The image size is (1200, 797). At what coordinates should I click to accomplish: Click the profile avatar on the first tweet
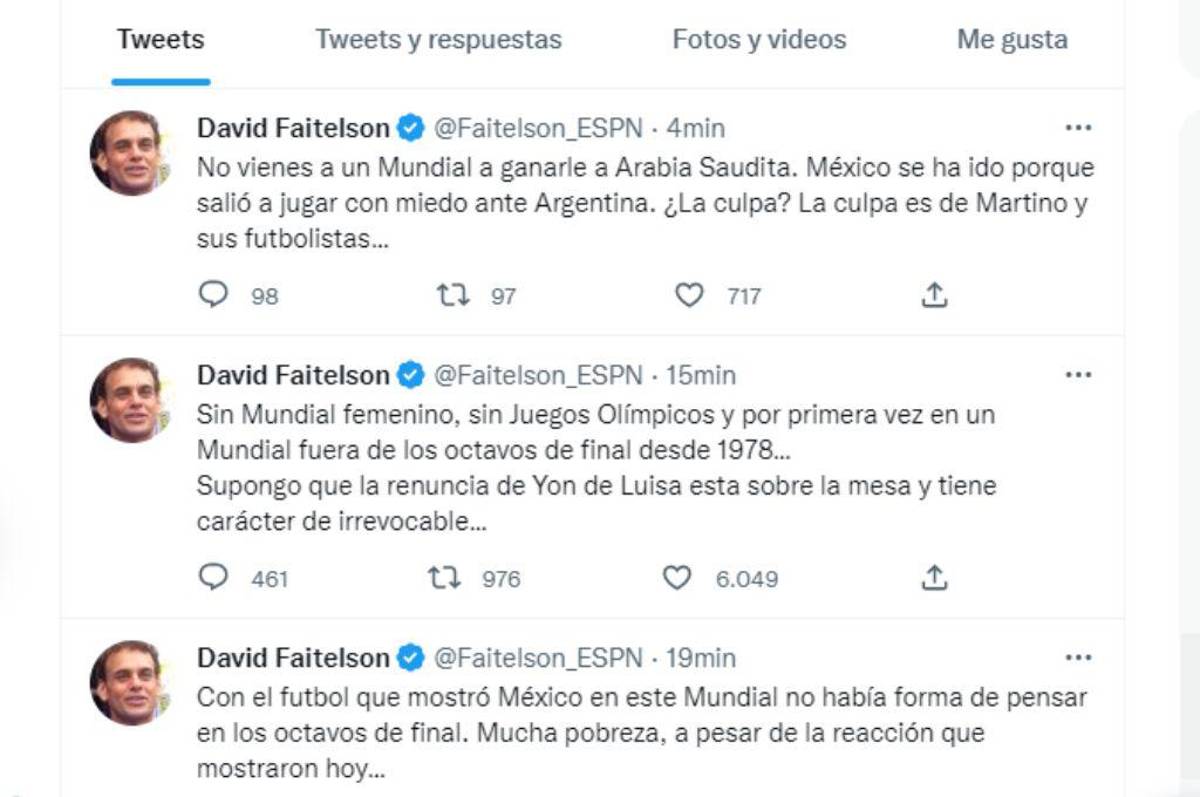[127, 152]
